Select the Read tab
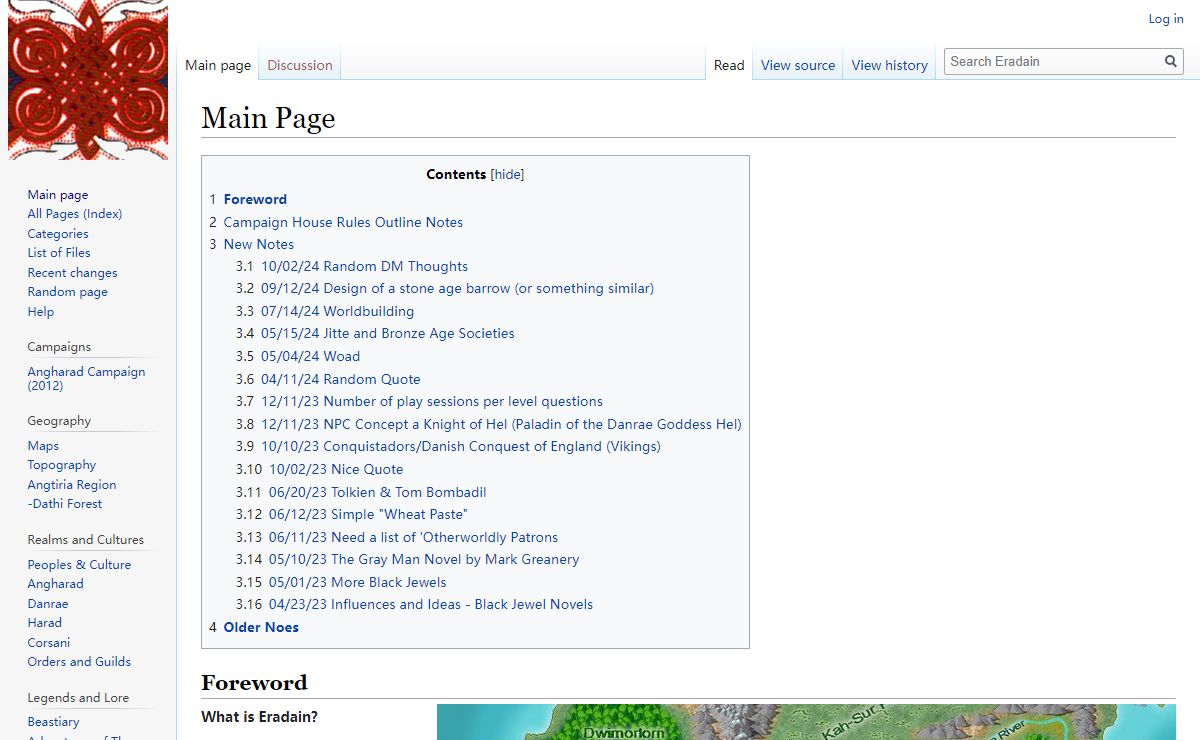 (x=729, y=65)
